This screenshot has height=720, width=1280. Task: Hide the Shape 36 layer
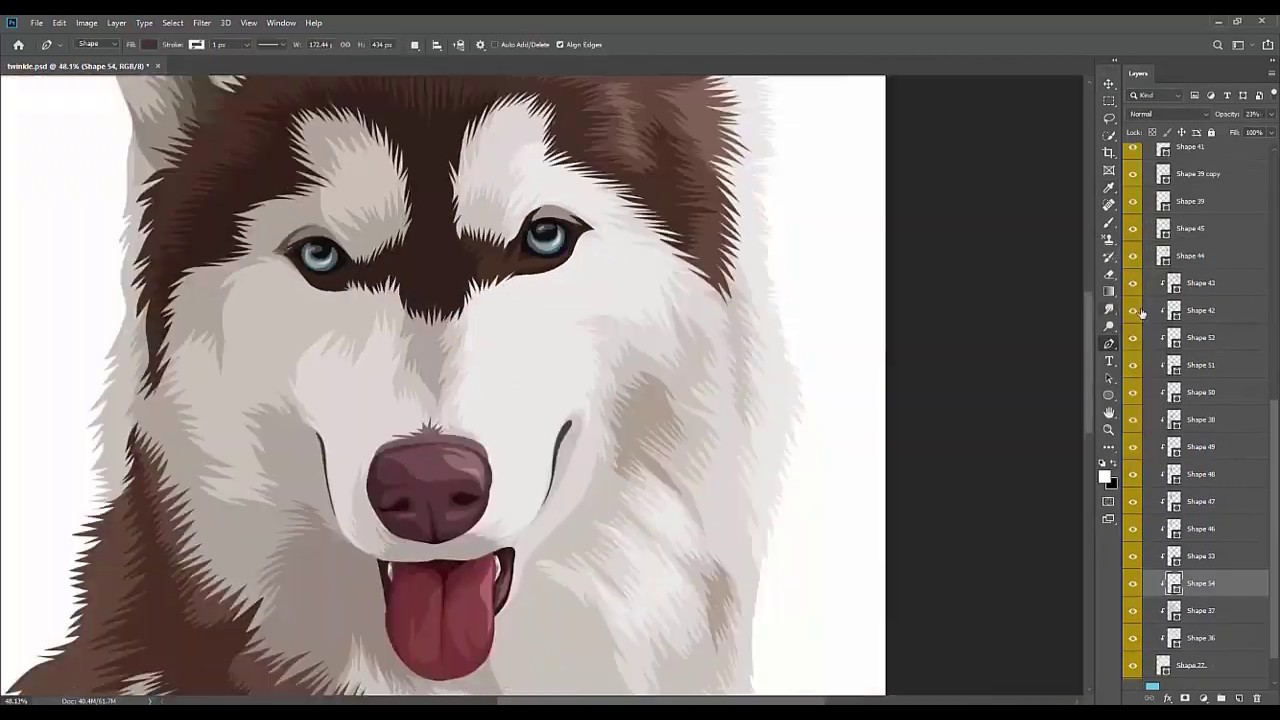[1132, 638]
